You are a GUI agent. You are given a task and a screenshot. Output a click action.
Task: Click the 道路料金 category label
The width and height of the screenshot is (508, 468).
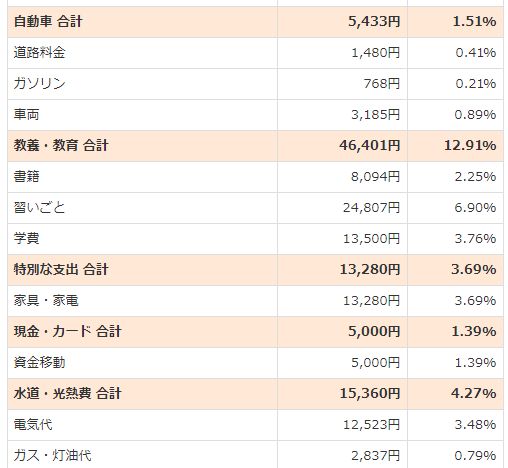click(40, 53)
